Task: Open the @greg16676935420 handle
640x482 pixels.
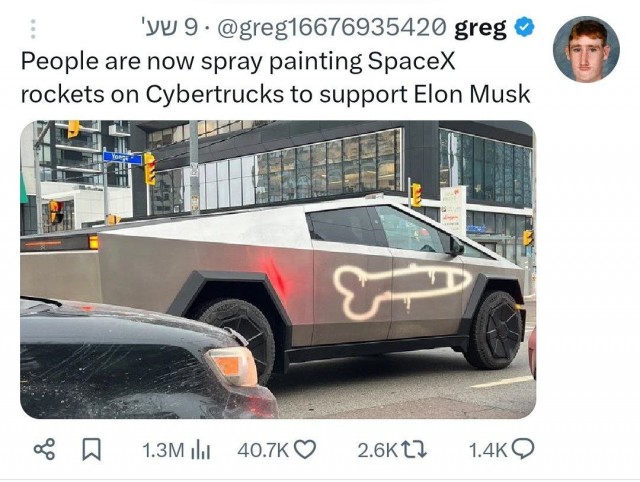Action: click(331, 28)
